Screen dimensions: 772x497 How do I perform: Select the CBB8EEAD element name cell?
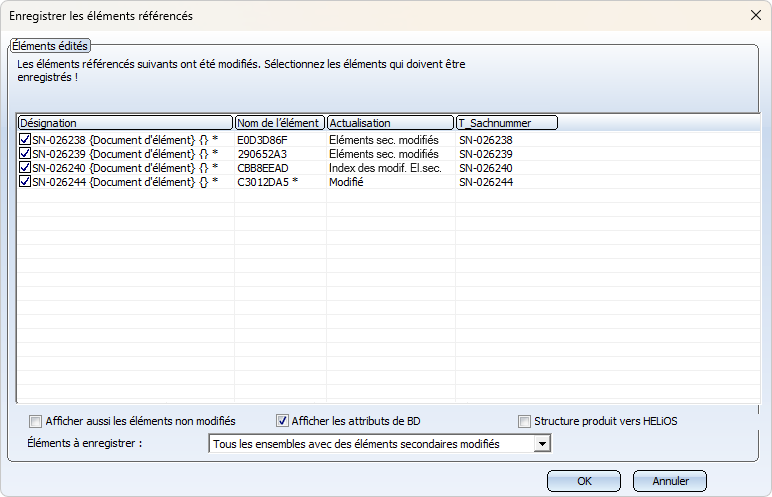click(262, 168)
